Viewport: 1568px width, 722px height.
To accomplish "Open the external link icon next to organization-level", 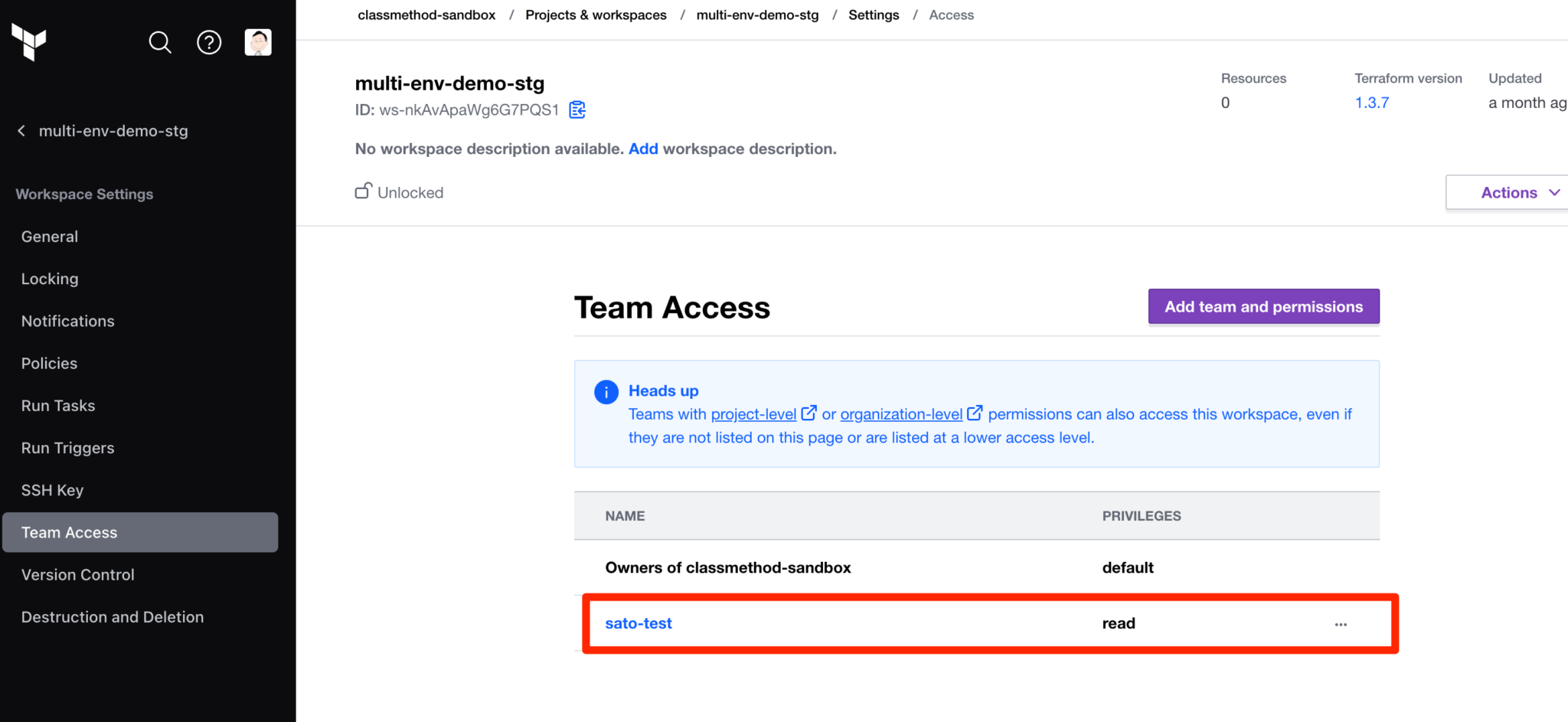I will pos(975,413).
